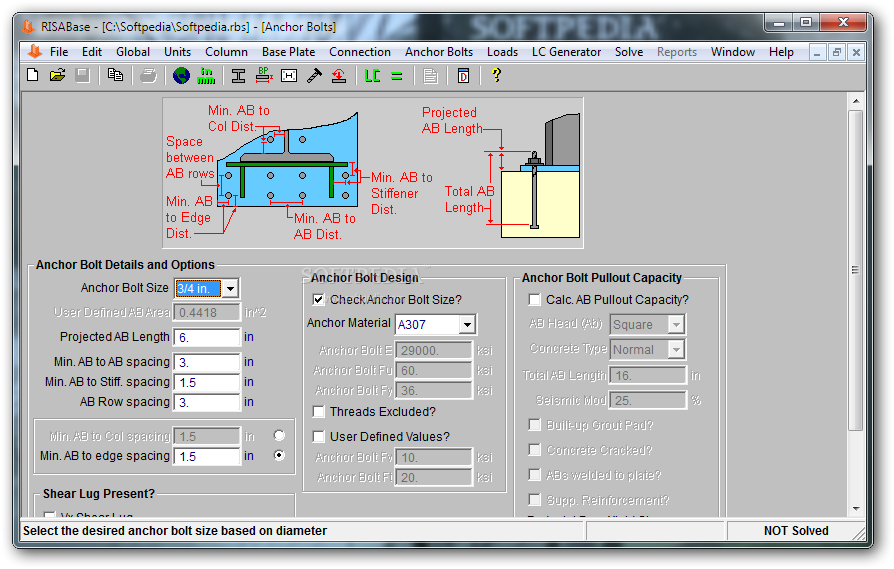The image size is (894, 569).
Task: Select the Connection plan-view icon
Action: pos(289,75)
